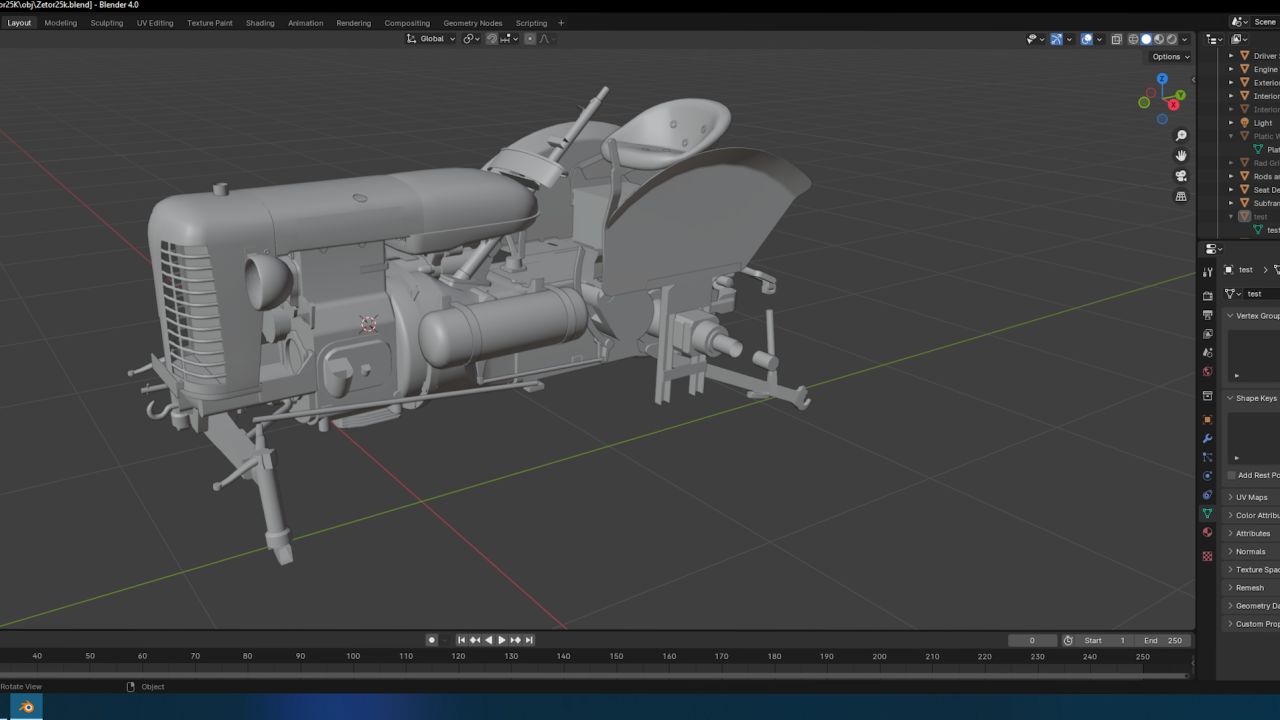
Task: Open the Physics properties tab icon
Action: (1208, 476)
